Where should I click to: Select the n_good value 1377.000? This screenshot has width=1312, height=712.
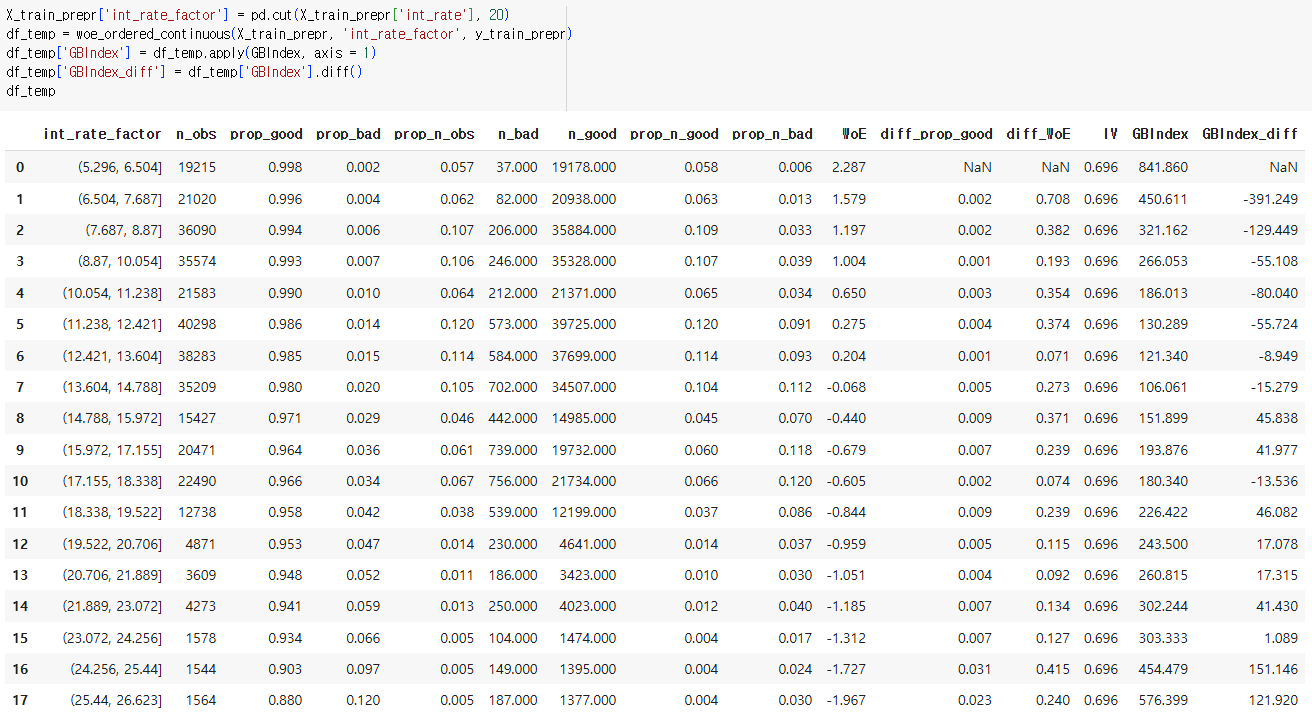point(588,701)
